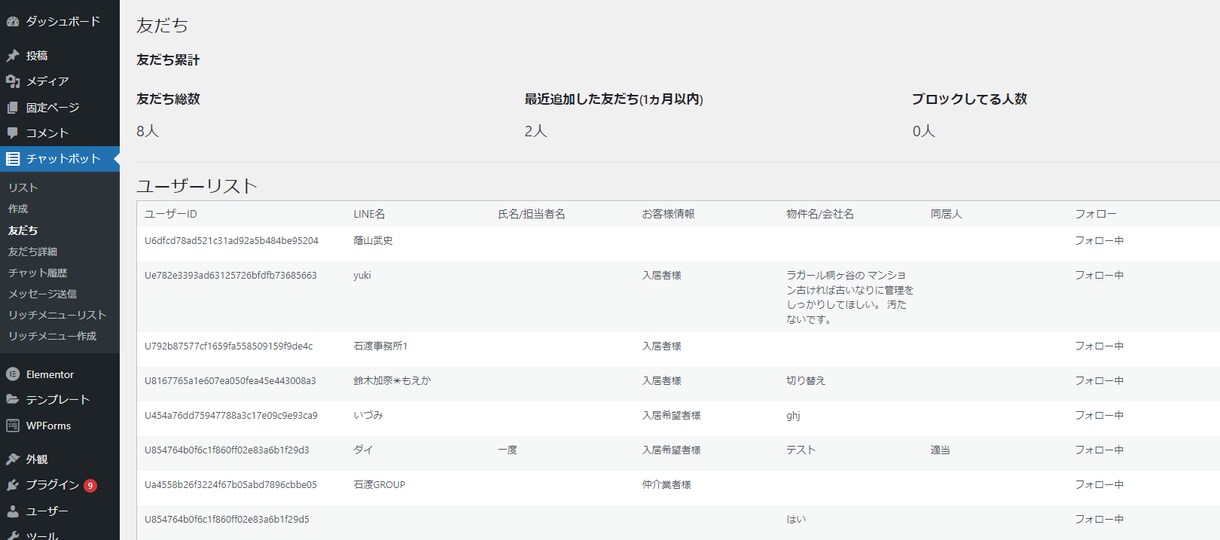Go to 友だち submenu
This screenshot has height=540, width=1220.
click(x=23, y=230)
